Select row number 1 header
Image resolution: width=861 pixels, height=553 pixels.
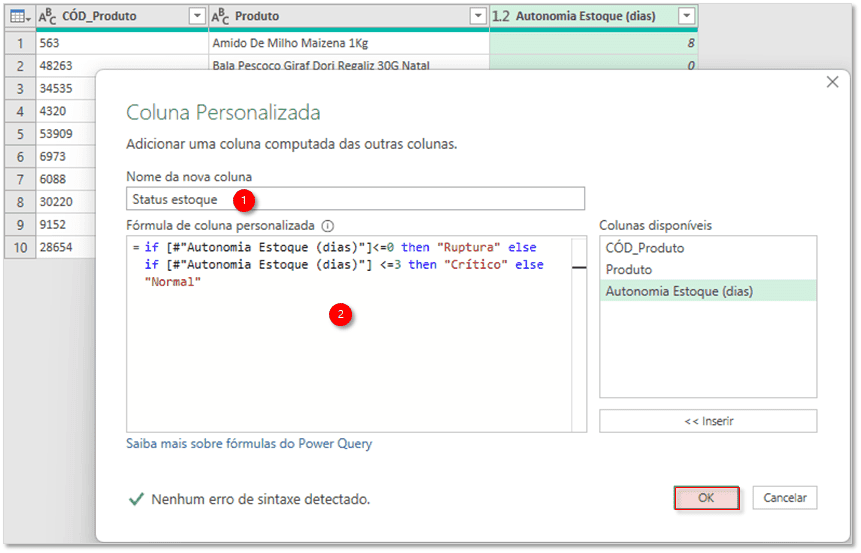20,43
